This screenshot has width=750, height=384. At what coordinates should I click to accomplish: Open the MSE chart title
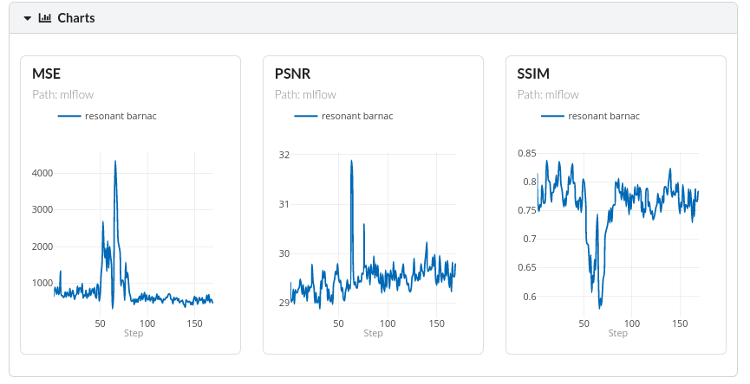pos(46,74)
